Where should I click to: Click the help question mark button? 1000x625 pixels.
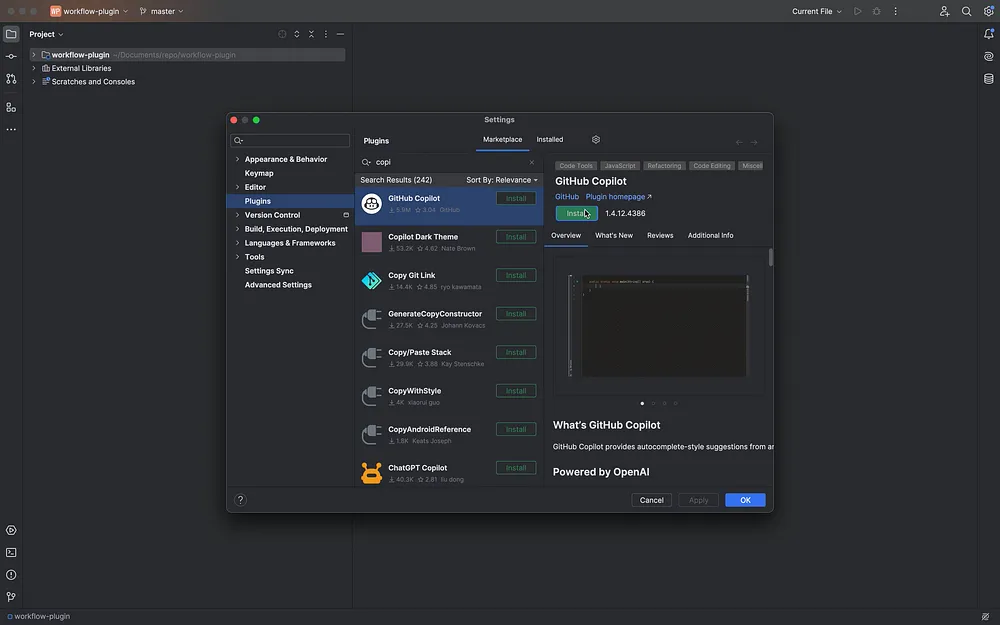240,500
